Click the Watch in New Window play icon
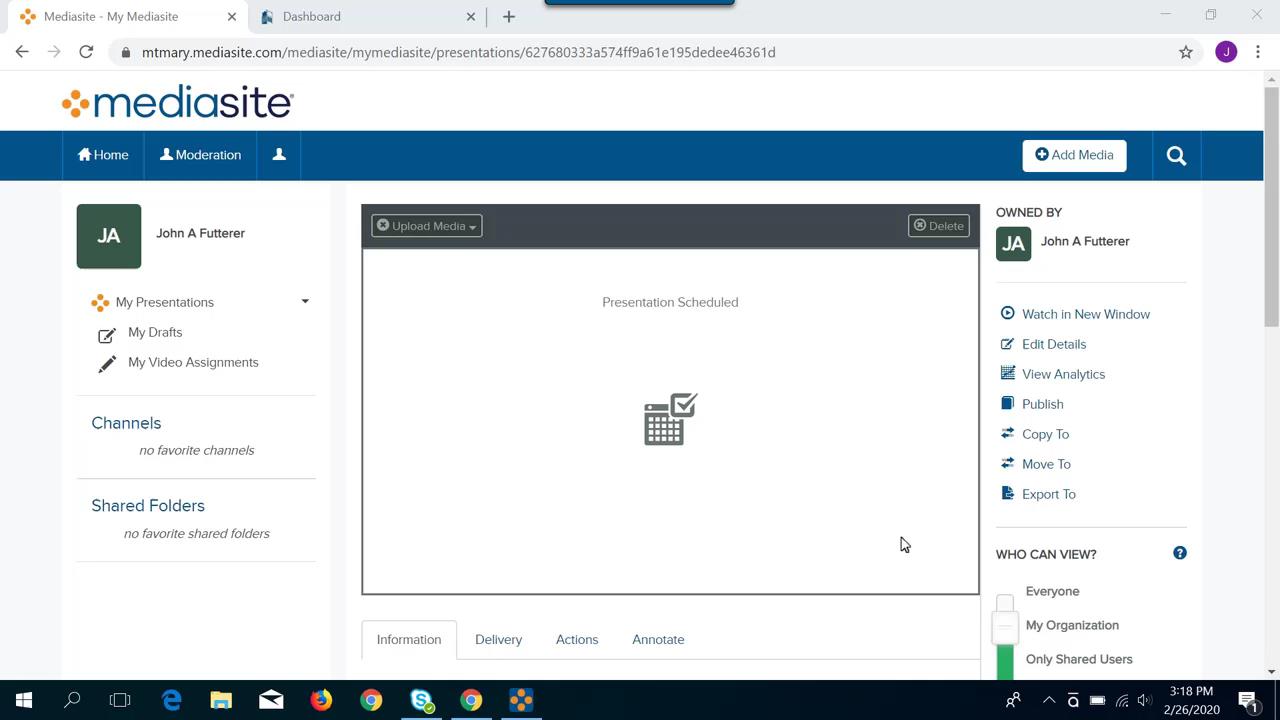 click(1007, 314)
